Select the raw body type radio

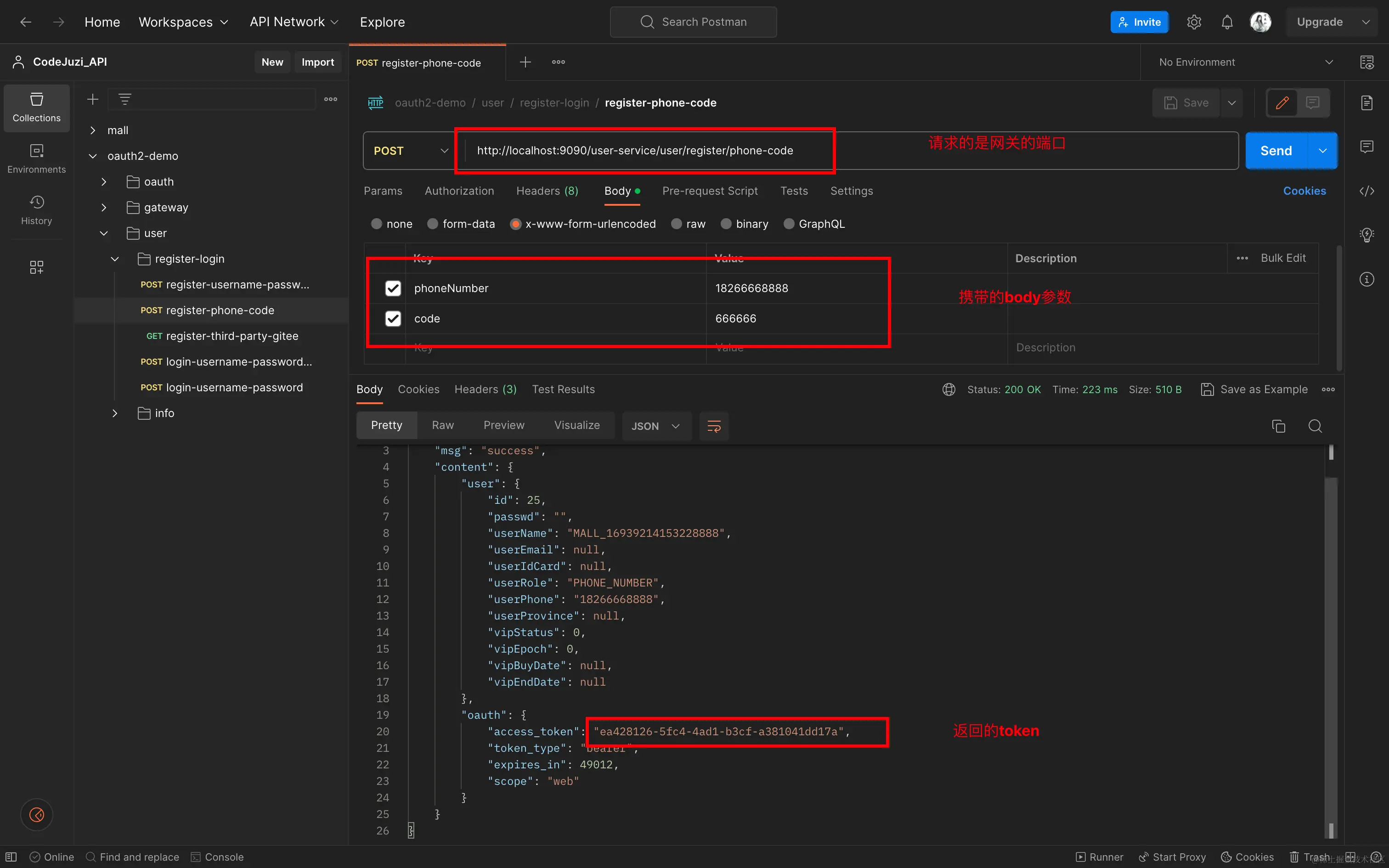coord(678,224)
